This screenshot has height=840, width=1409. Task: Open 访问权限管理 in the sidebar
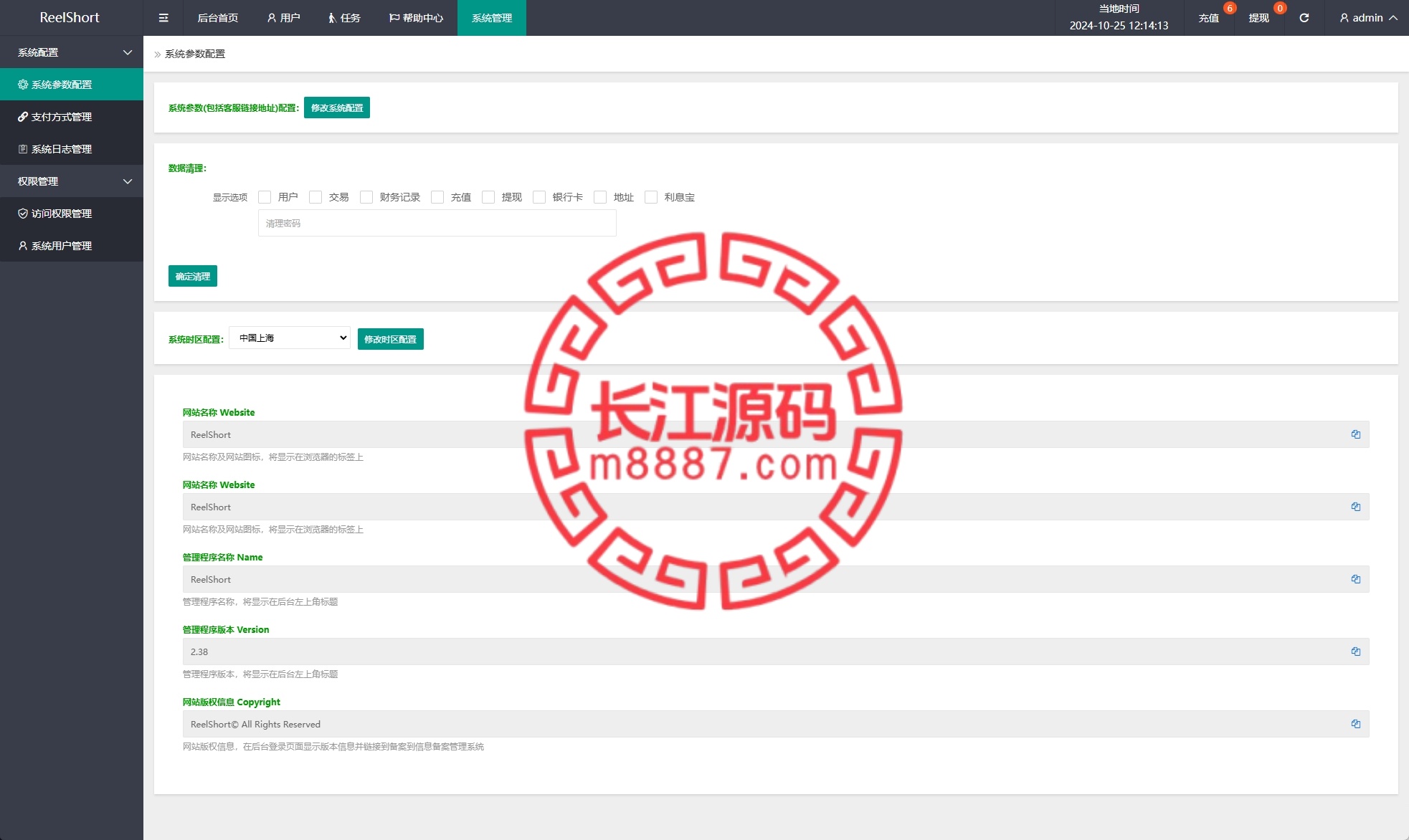pos(72,214)
